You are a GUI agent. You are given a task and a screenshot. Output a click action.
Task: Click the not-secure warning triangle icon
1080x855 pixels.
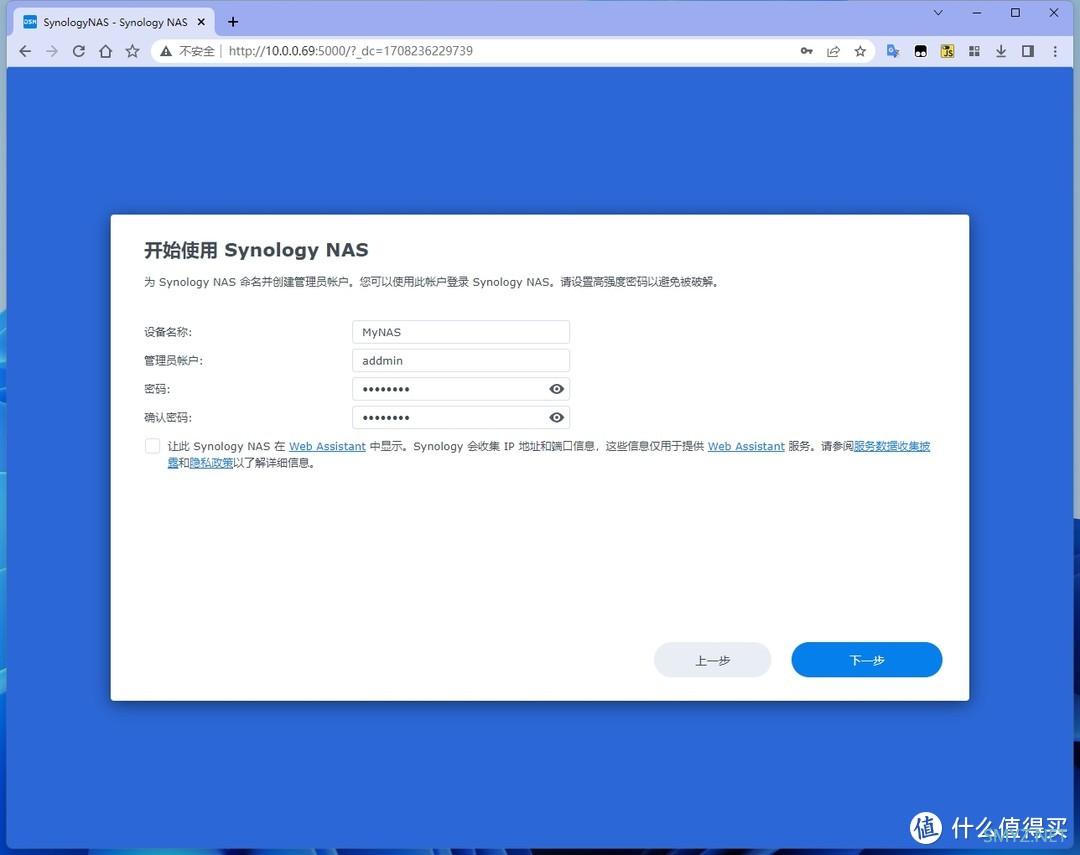[166, 51]
